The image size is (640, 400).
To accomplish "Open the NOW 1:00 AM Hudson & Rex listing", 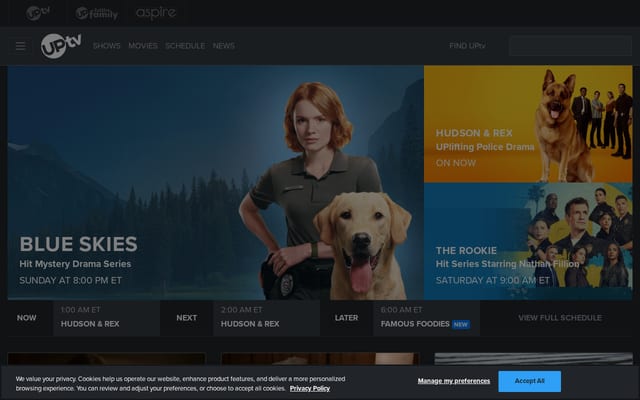I will pyautogui.click(x=106, y=318).
